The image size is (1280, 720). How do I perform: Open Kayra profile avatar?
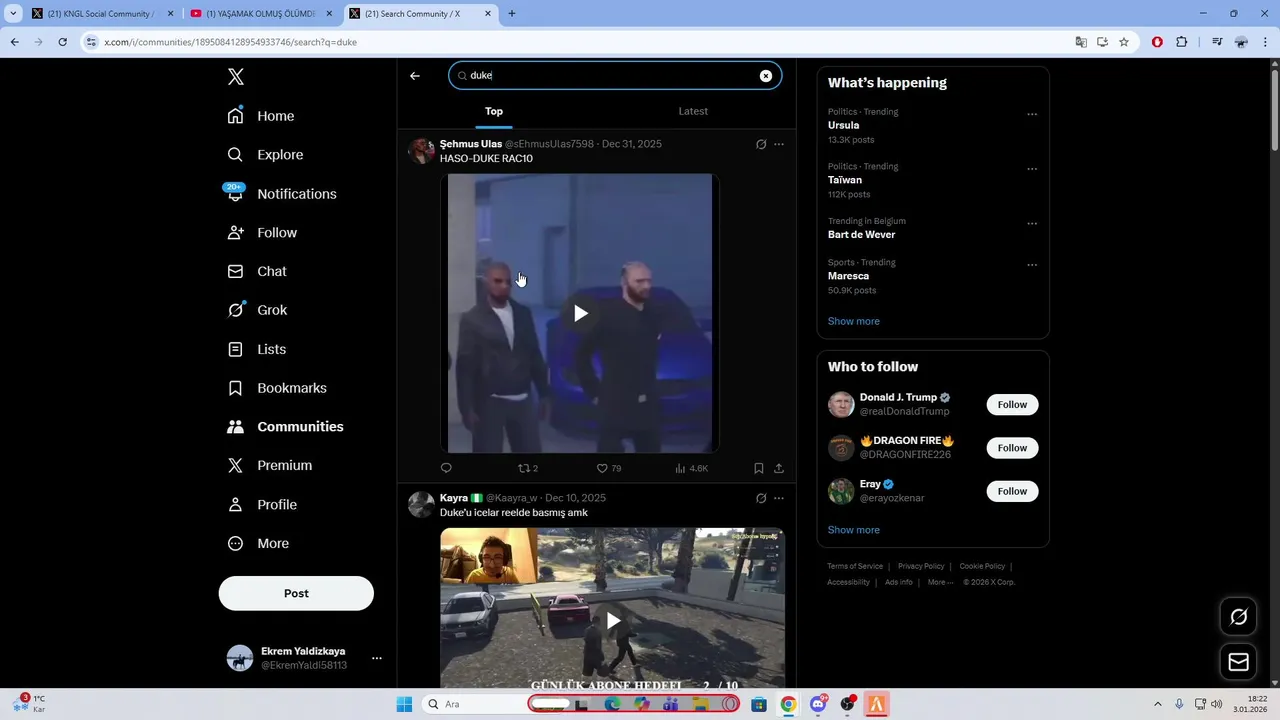[421, 505]
